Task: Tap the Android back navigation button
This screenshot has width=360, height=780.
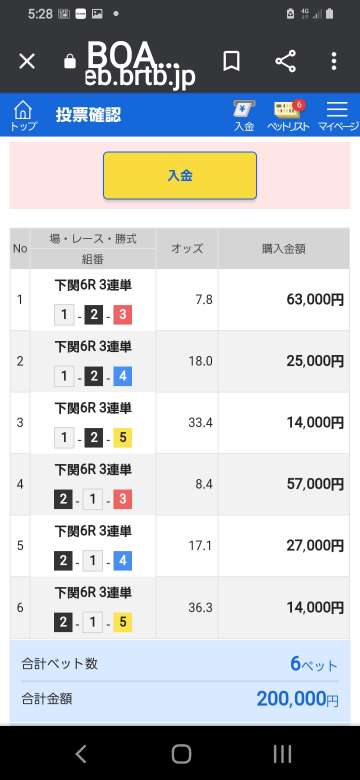Action: [81, 754]
